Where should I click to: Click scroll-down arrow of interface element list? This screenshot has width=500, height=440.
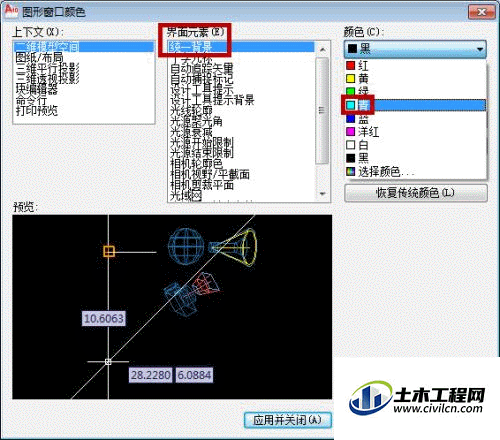322,194
